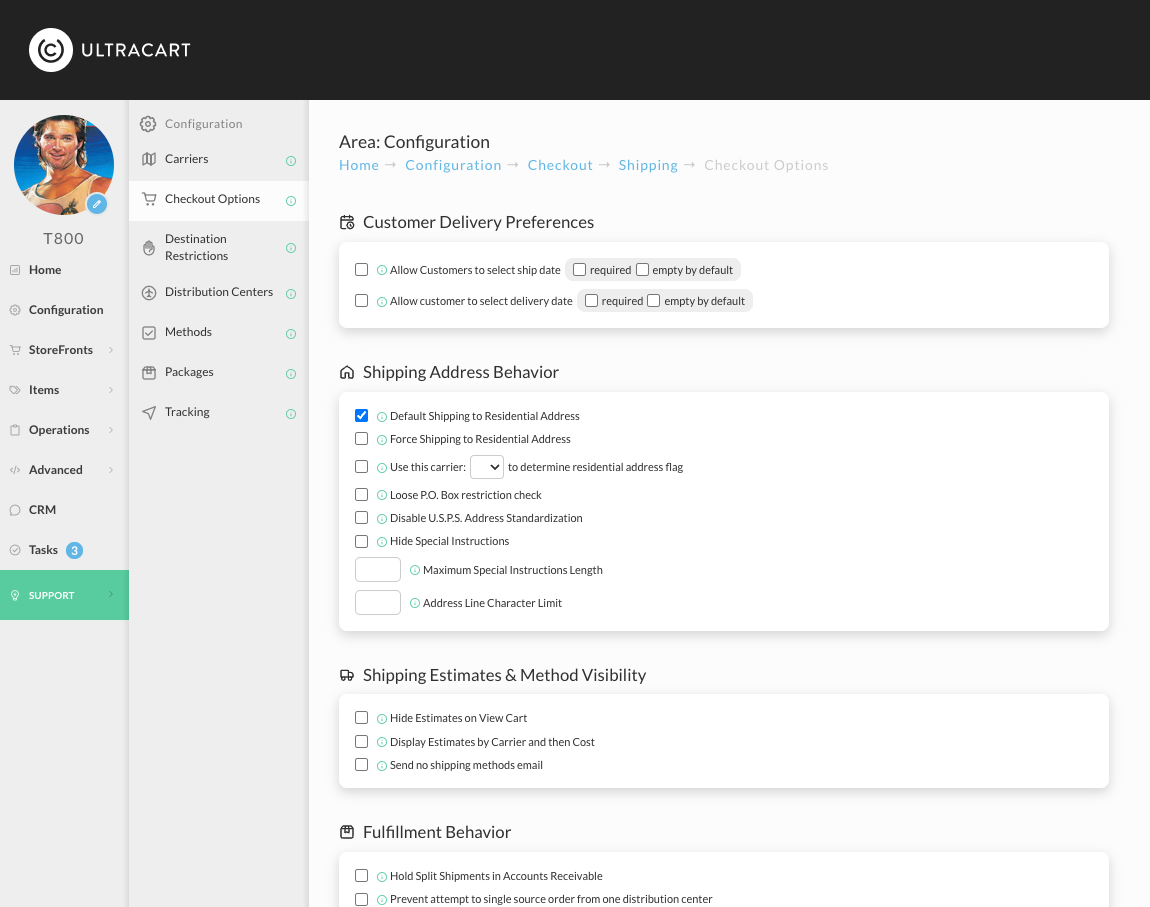Click the Tracking paper plane icon
This screenshot has width=1150, height=907.
click(149, 412)
